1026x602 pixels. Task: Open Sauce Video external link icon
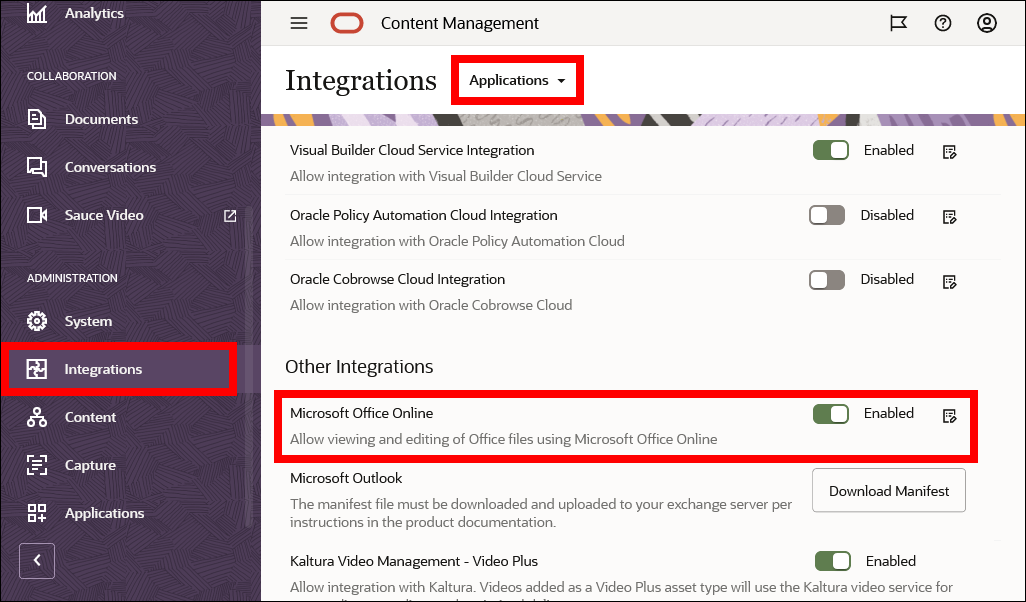click(x=230, y=215)
